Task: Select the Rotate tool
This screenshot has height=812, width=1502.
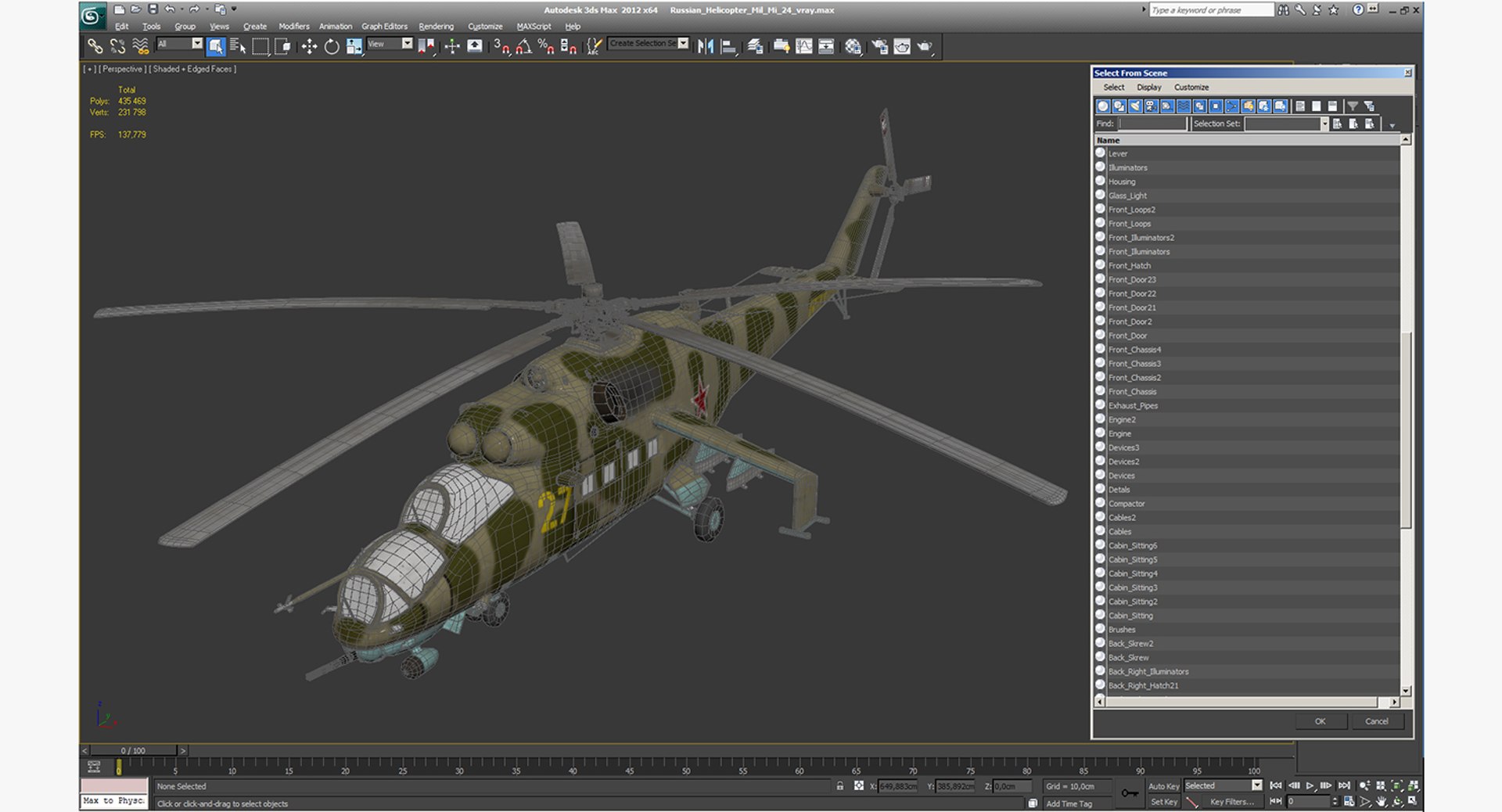Action: pyautogui.click(x=332, y=47)
